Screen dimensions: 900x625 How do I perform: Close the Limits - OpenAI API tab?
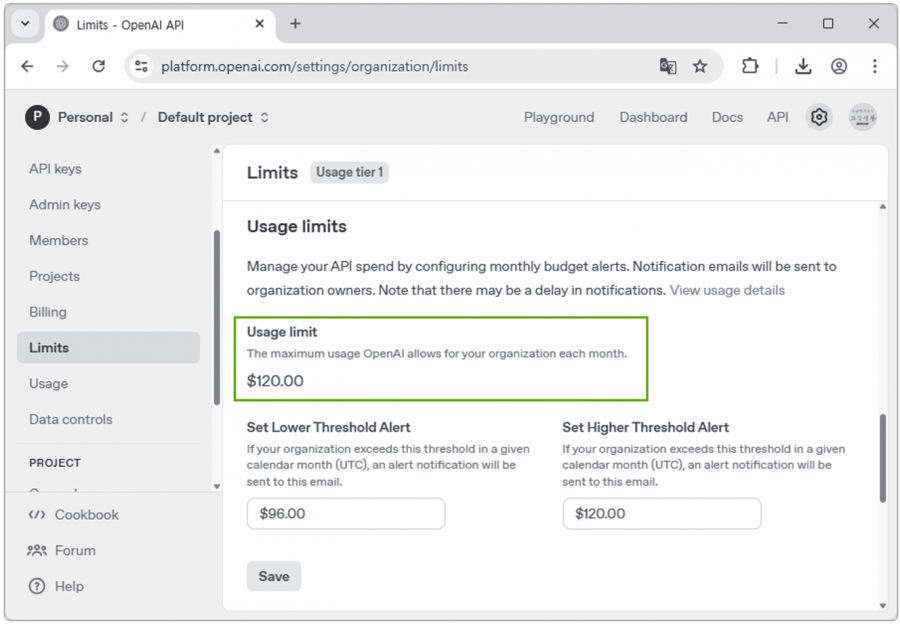pyautogui.click(x=259, y=24)
